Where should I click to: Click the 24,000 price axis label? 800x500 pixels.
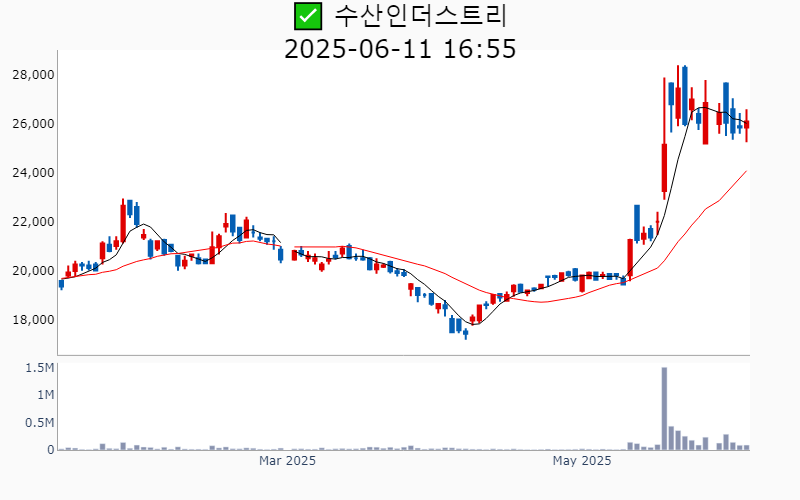coord(33,173)
